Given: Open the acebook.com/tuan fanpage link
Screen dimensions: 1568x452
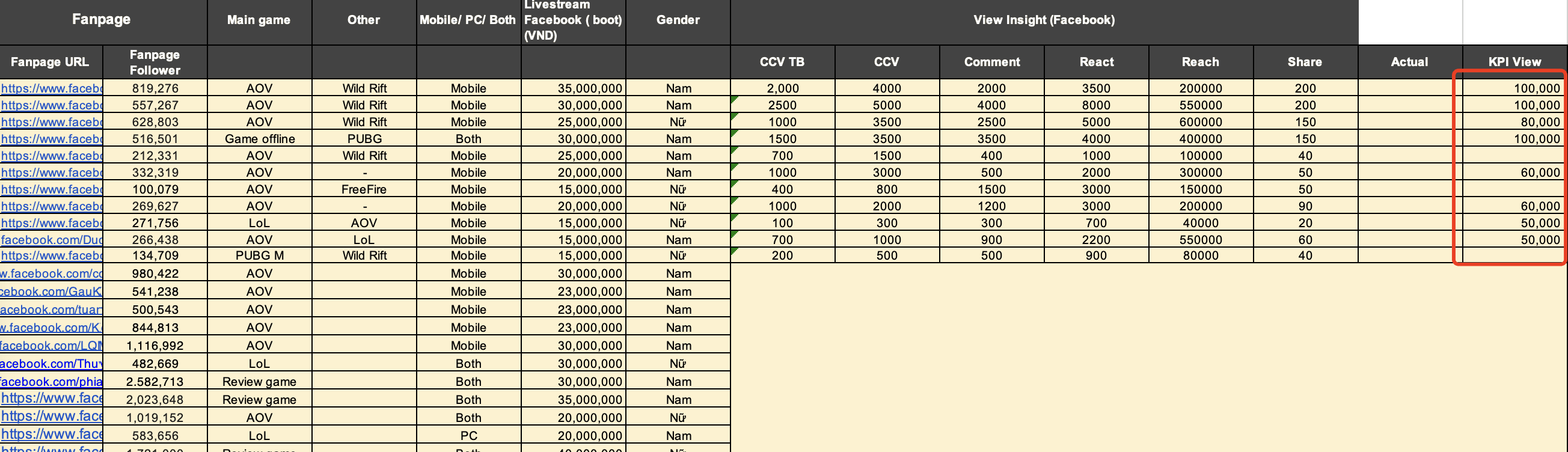Looking at the screenshot, I should [51, 310].
